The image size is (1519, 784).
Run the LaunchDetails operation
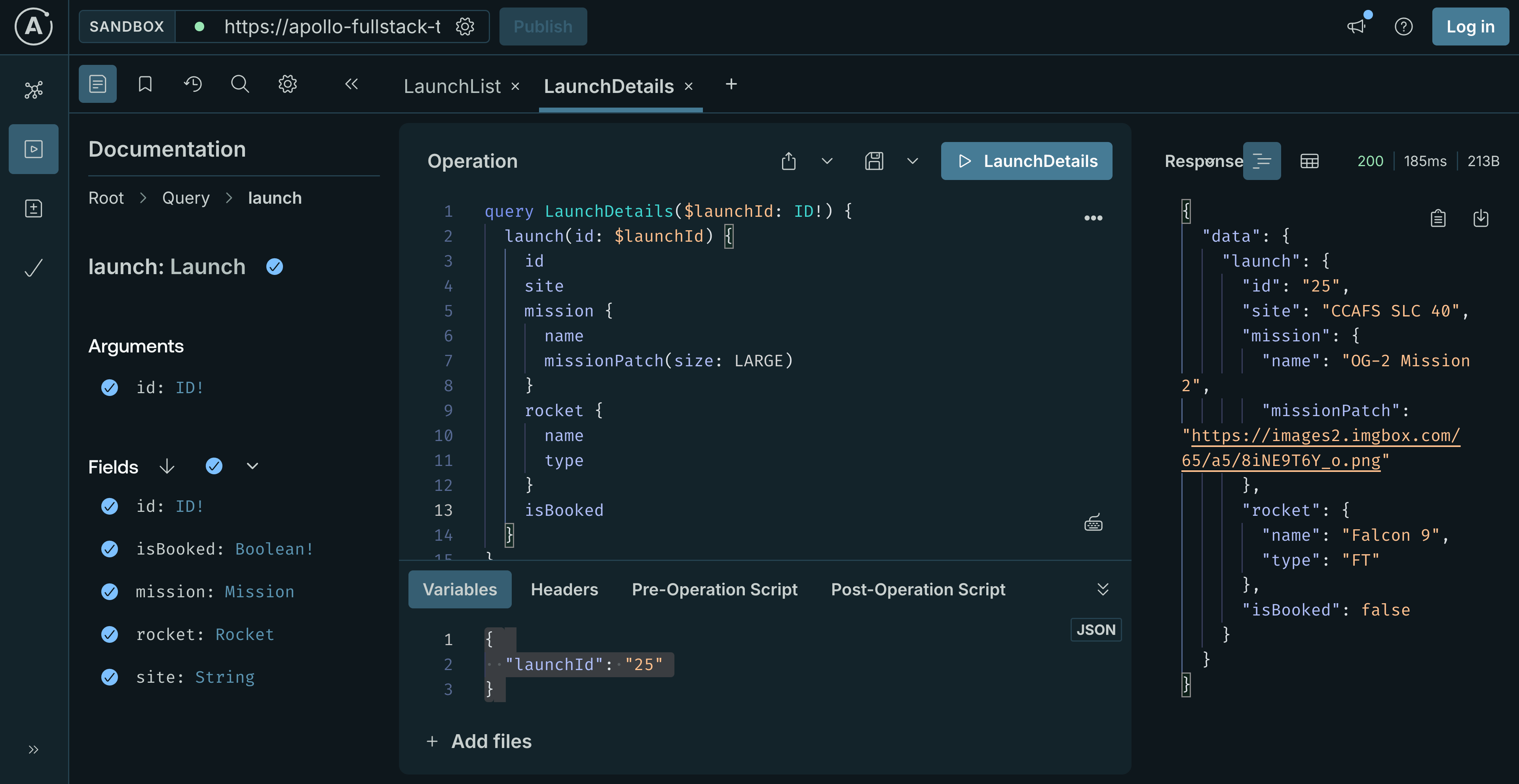[1026, 160]
